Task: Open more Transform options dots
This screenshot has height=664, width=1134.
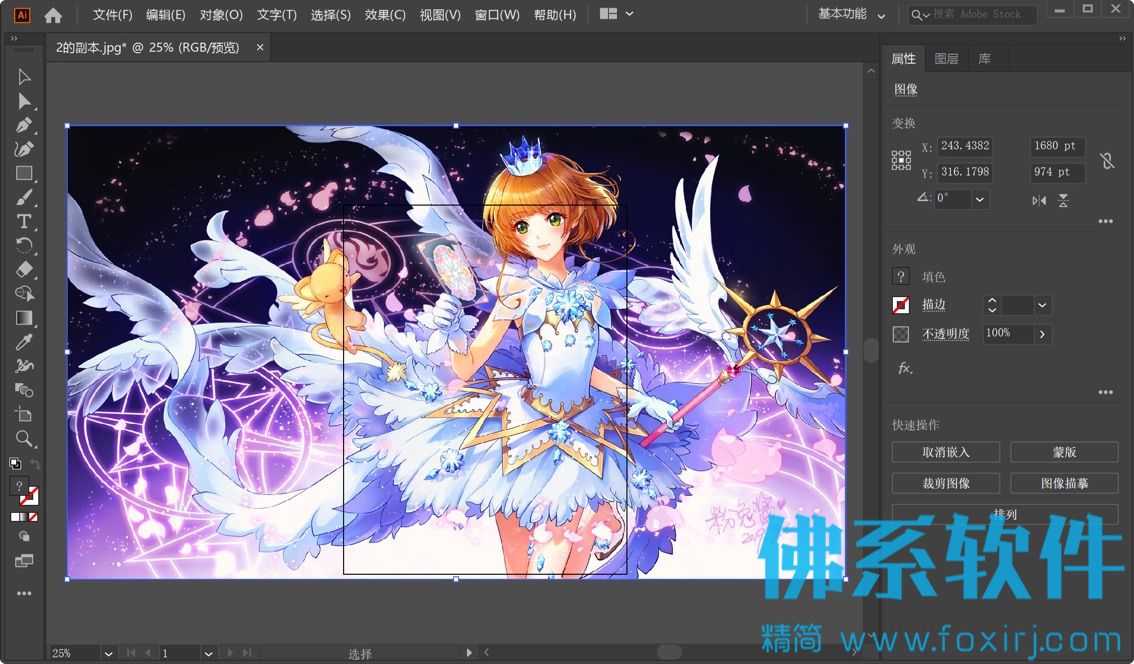Action: 1106,221
